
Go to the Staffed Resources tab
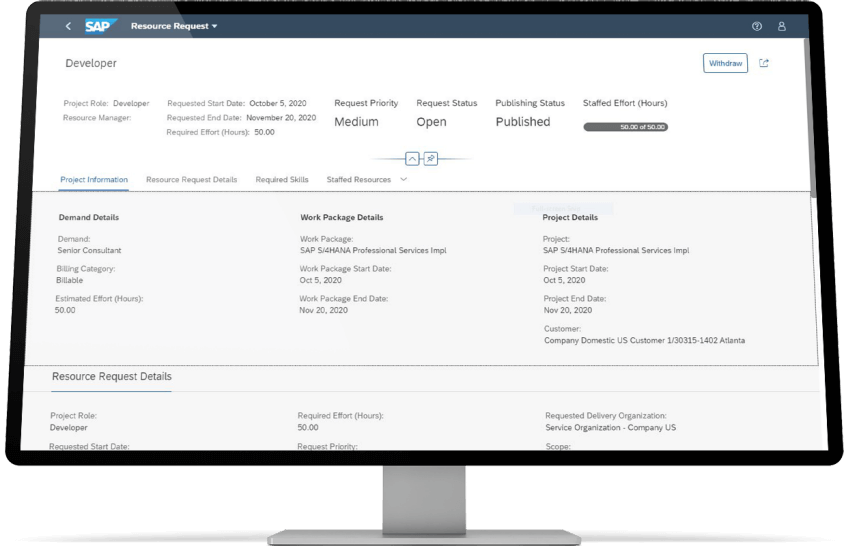pos(358,180)
